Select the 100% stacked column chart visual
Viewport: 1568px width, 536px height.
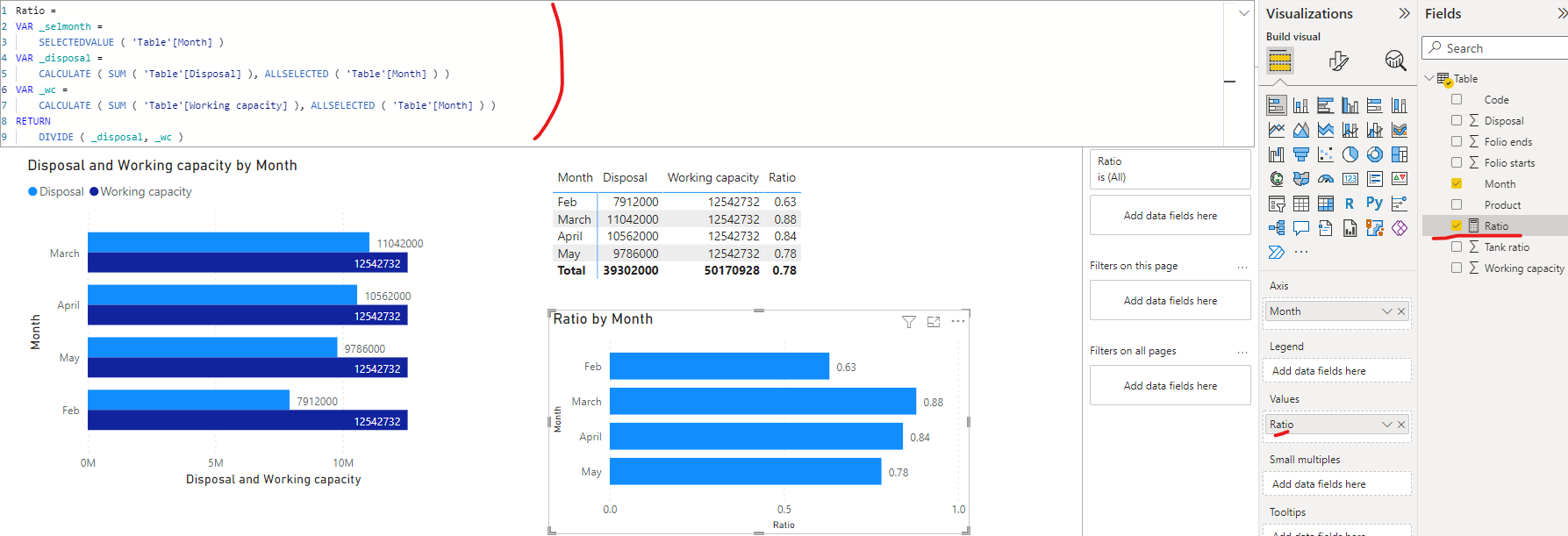[x=1400, y=105]
